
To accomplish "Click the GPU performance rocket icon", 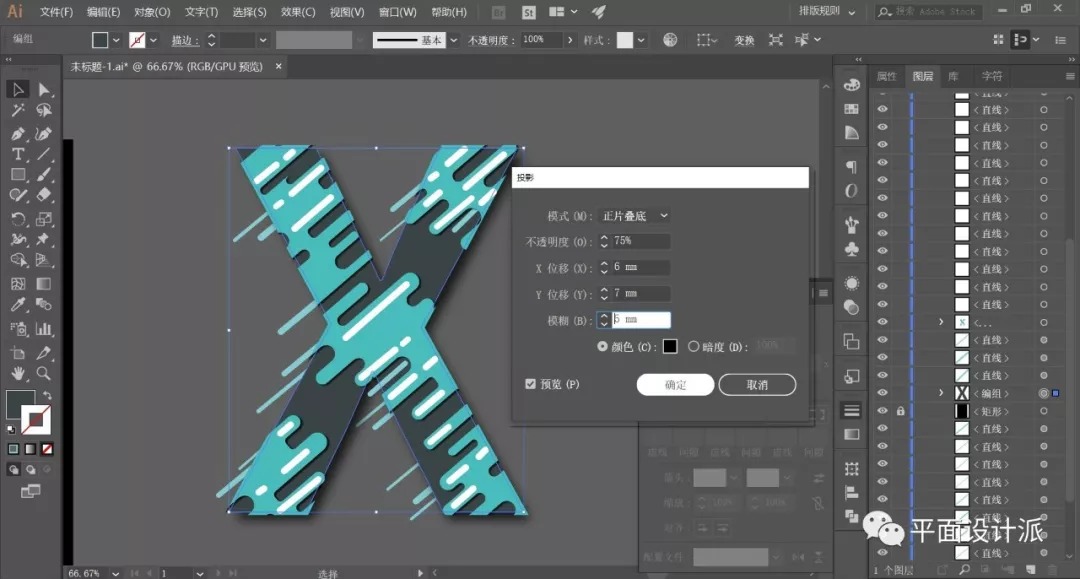I will point(599,12).
